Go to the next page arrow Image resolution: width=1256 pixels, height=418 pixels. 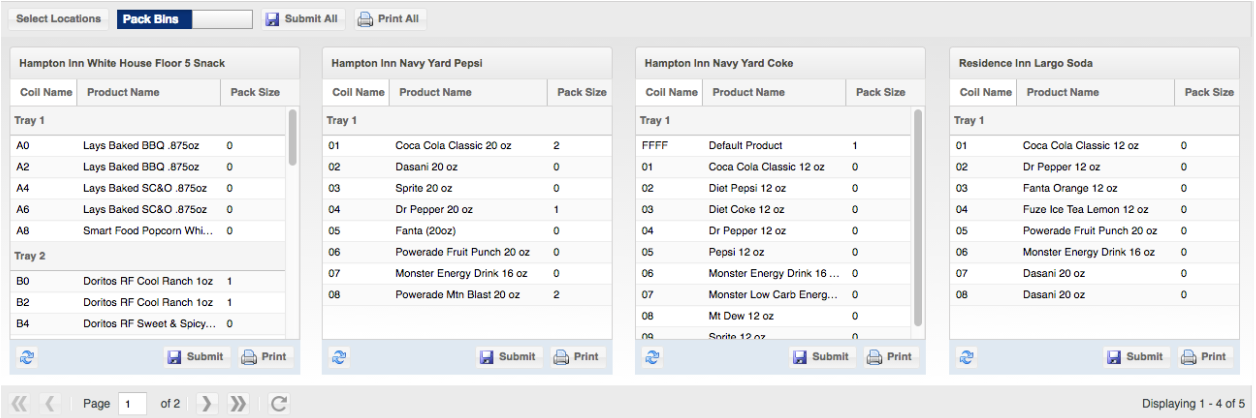(206, 404)
